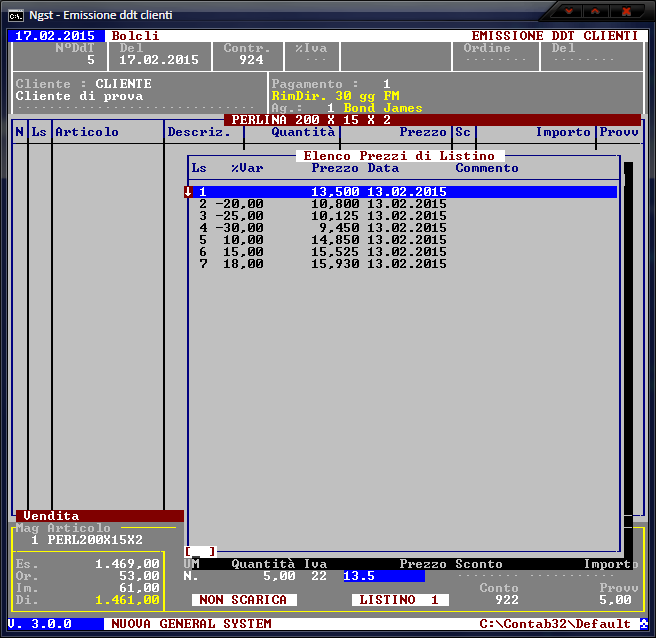
Task: Click the arrow indicator in the bottom-right status bar
Action: [x=643, y=624]
